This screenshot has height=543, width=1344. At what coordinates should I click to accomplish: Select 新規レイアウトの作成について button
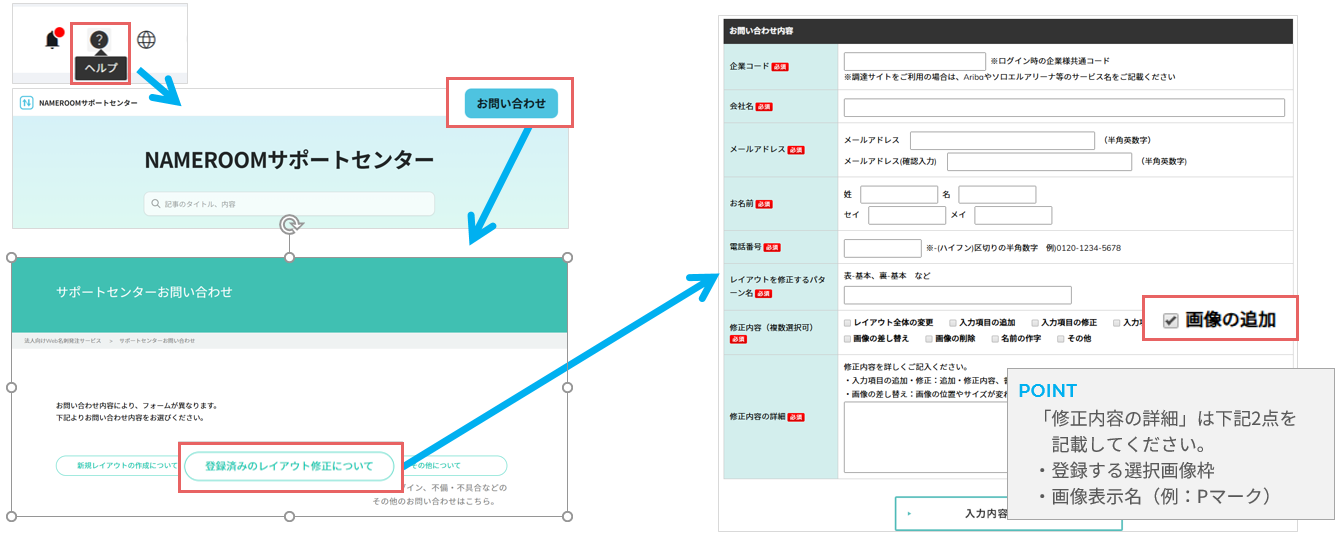pyautogui.click(x=118, y=466)
